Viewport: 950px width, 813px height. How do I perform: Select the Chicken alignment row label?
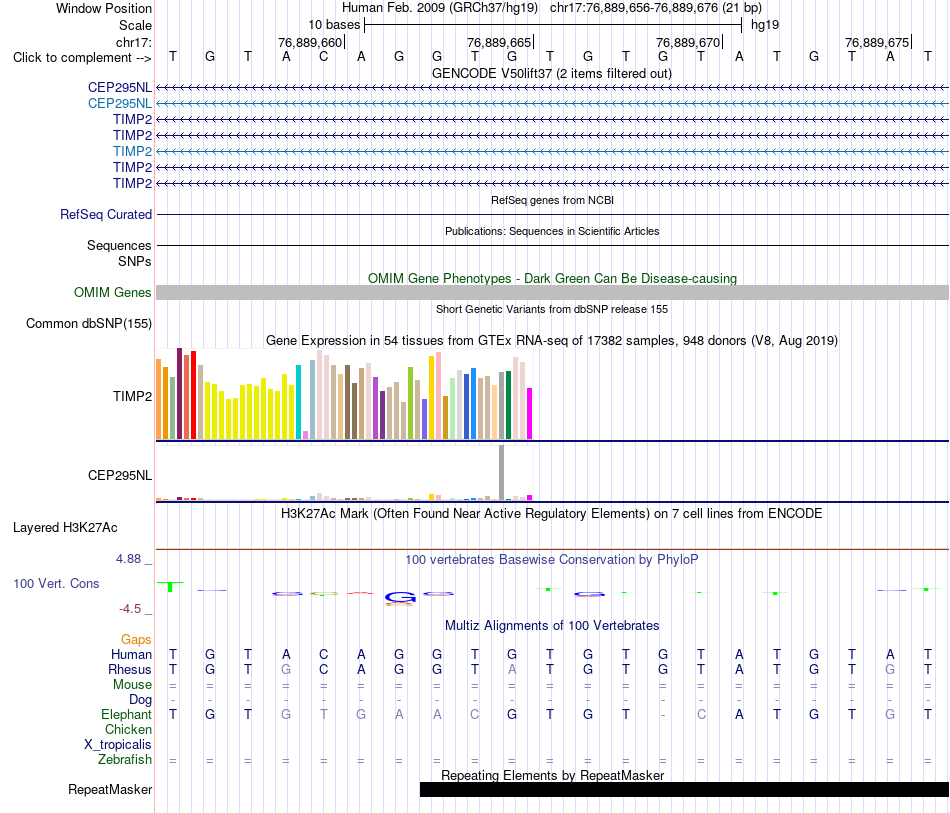coord(128,729)
